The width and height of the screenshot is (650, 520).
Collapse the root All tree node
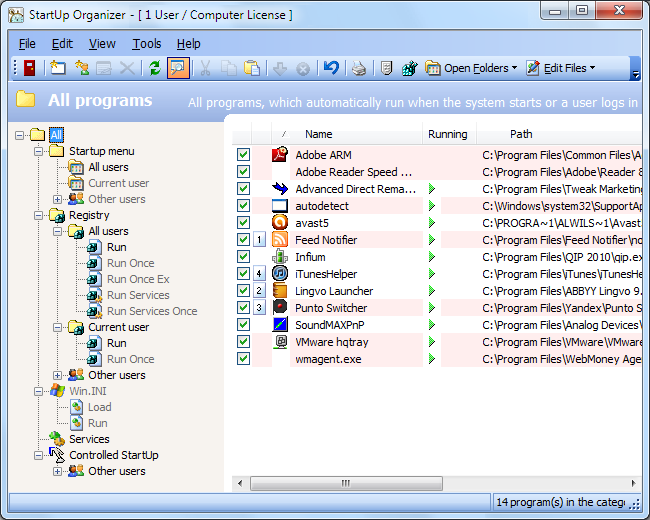19,135
